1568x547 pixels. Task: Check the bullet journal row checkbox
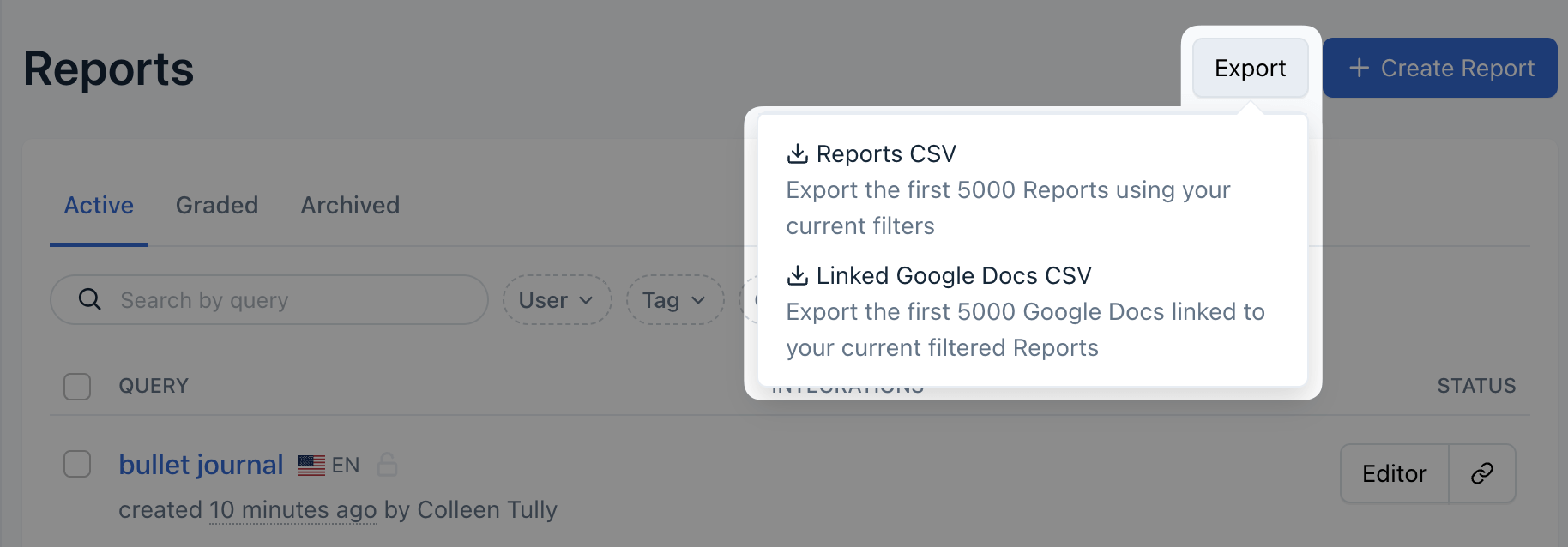click(77, 464)
